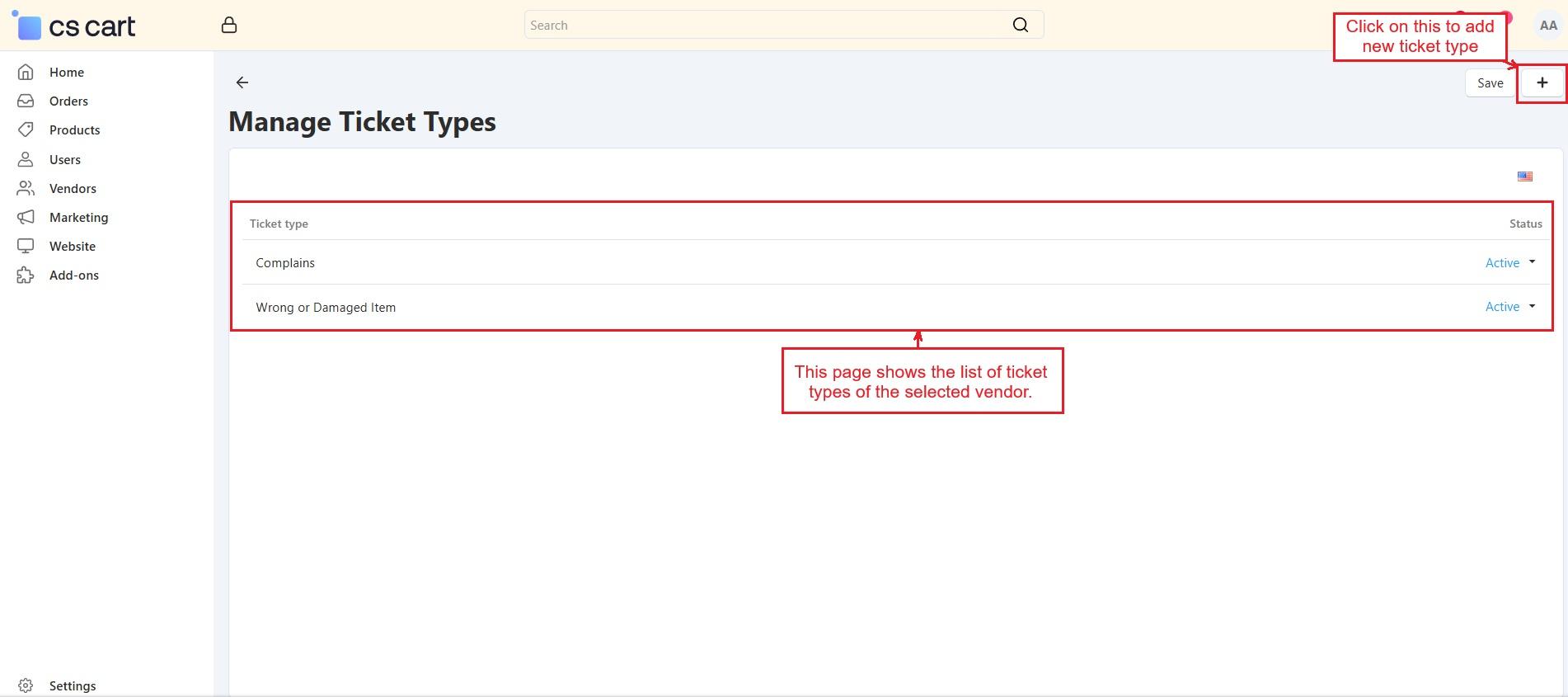Open the Complains ticket type
1568x697 pixels.
pos(285,263)
